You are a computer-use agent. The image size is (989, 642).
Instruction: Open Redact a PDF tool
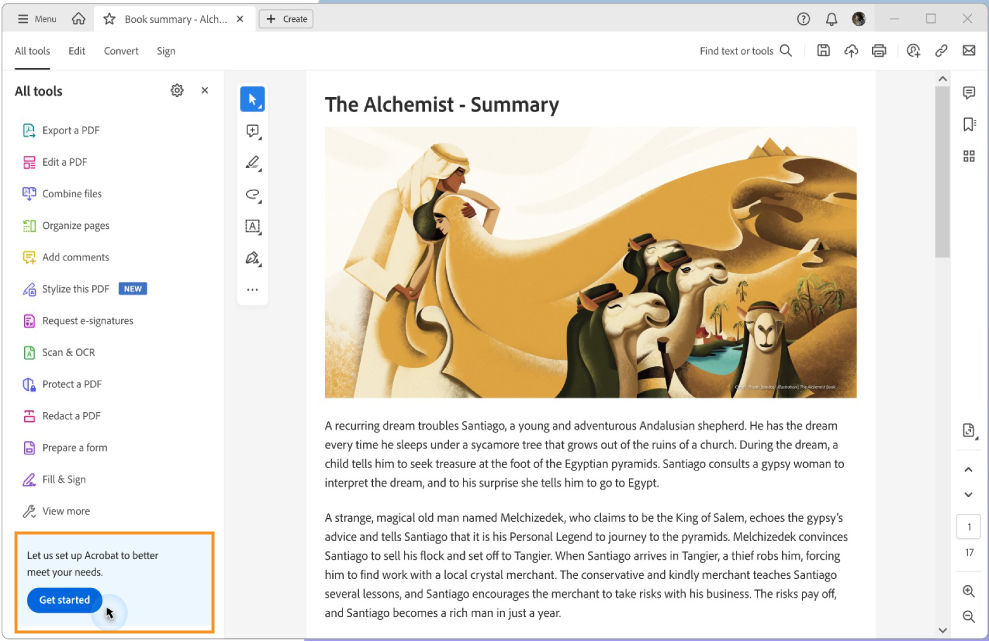click(x=61, y=416)
